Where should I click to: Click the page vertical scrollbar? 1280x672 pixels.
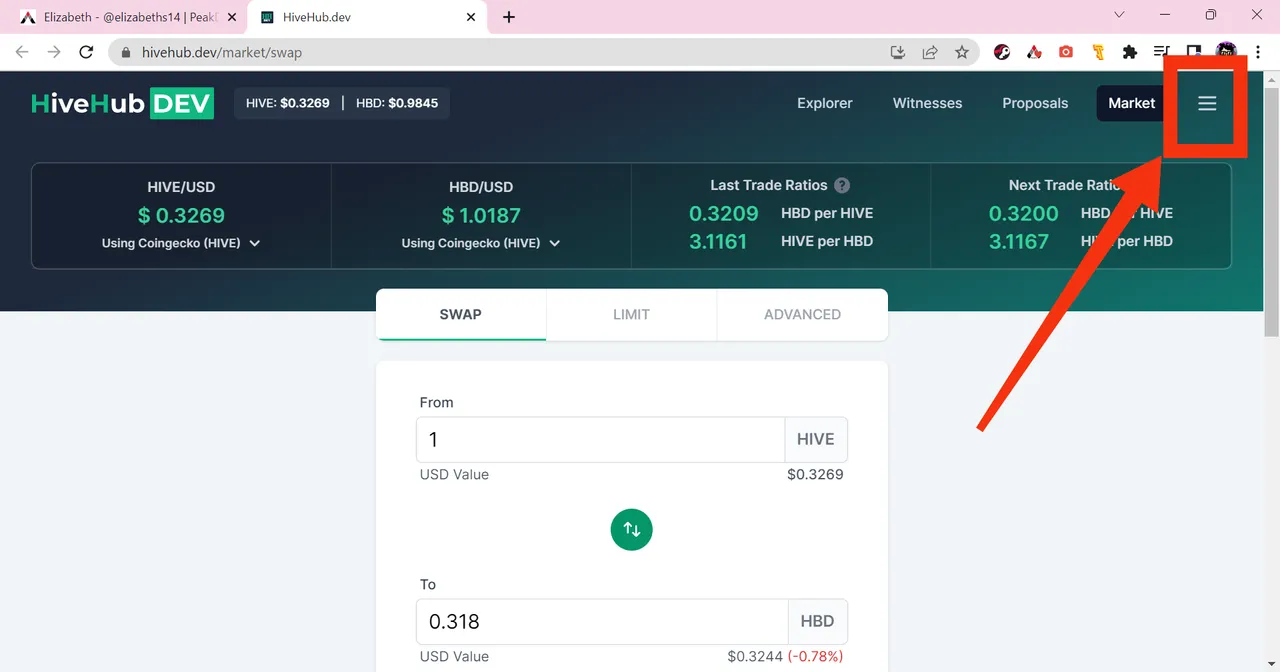(1272, 210)
